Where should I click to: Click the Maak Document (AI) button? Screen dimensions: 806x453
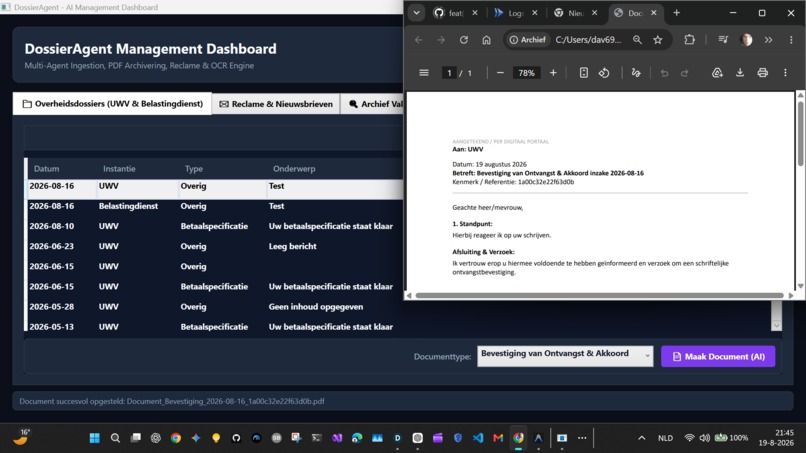(x=718, y=356)
